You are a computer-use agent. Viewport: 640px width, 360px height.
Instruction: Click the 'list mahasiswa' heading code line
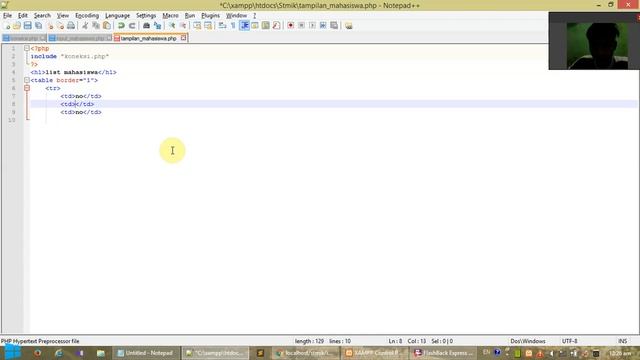click(x=73, y=72)
